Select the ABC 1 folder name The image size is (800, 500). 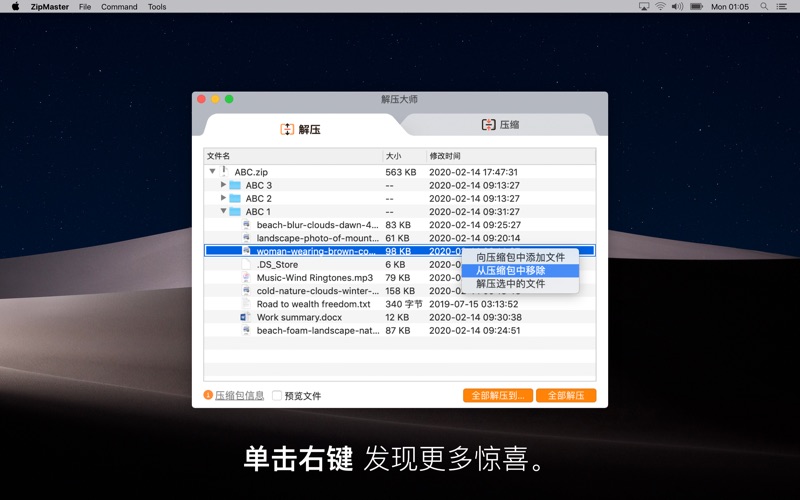pyautogui.click(x=258, y=212)
